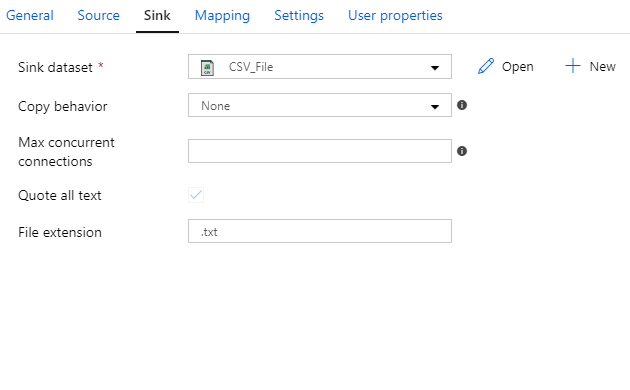Select the None copy behavior combo box

click(320, 105)
